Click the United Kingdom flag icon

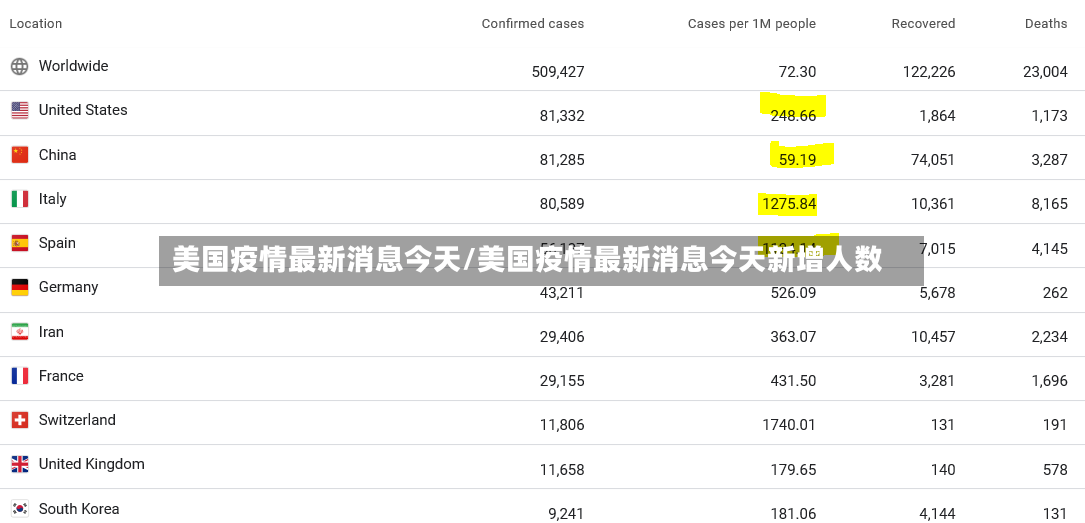pos(19,464)
